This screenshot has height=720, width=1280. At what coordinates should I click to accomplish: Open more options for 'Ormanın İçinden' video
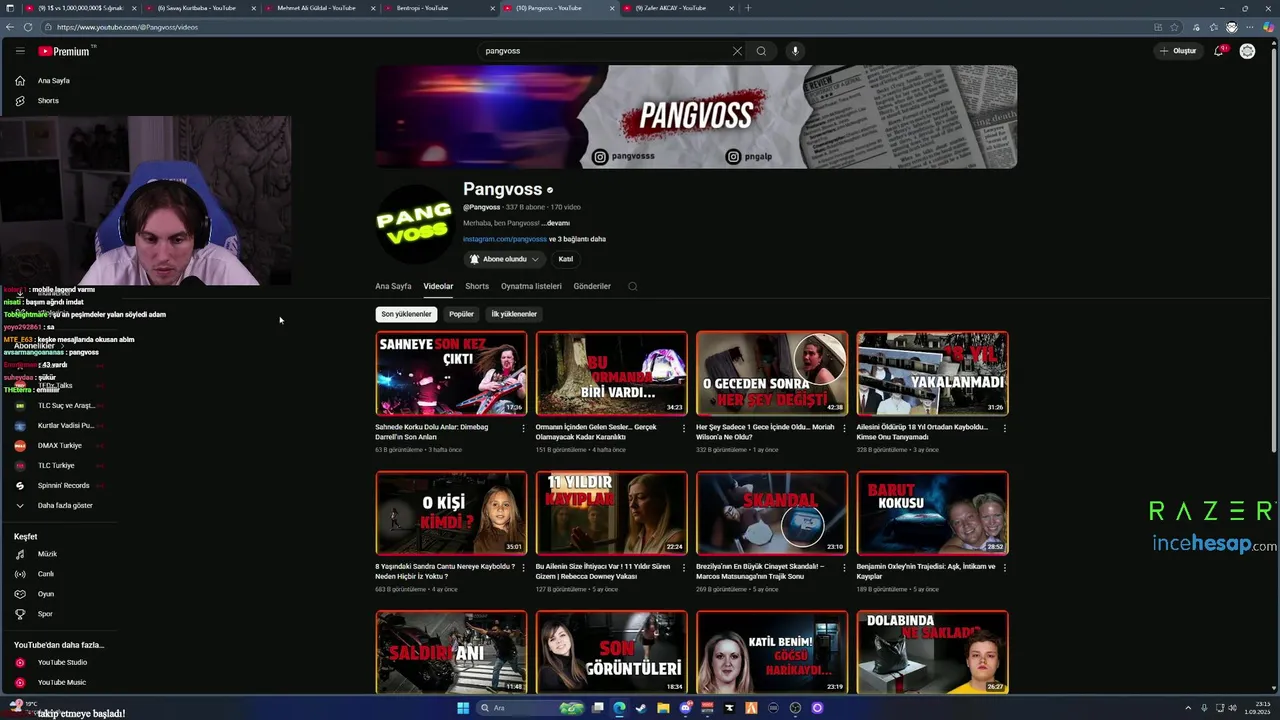[683, 428]
